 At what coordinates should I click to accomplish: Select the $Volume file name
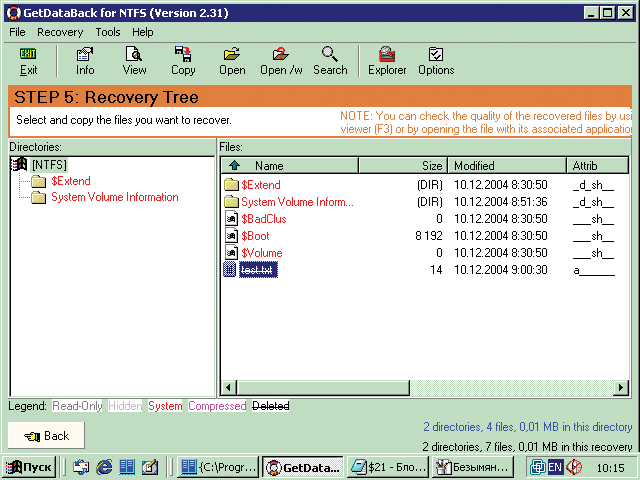pos(262,253)
